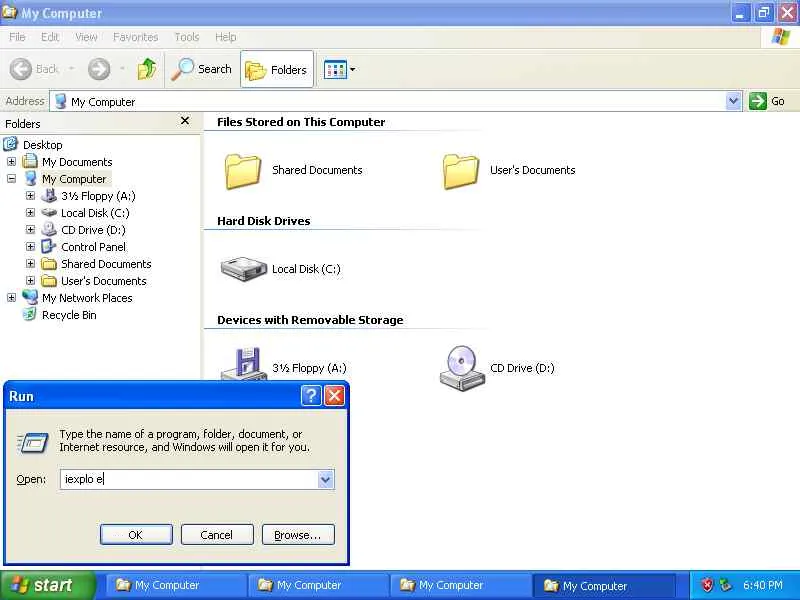Click the Run dialog help question button
This screenshot has width=800, height=600.
[311, 395]
